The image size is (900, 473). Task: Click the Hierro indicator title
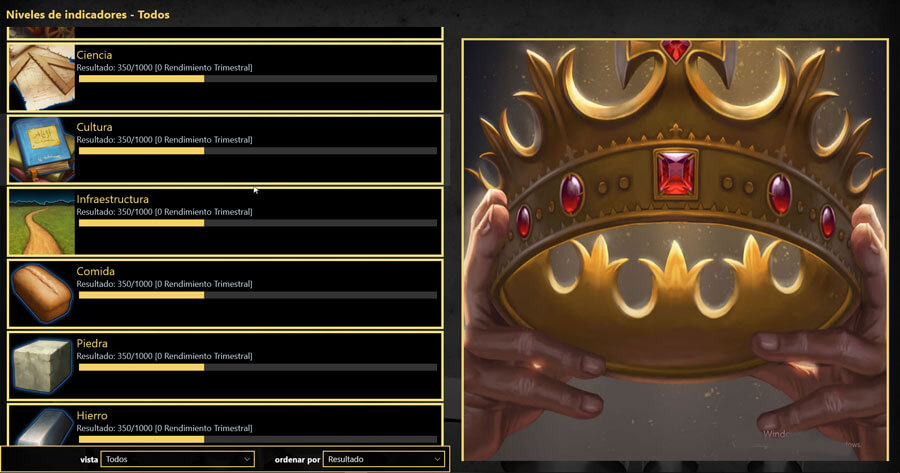[x=92, y=416]
